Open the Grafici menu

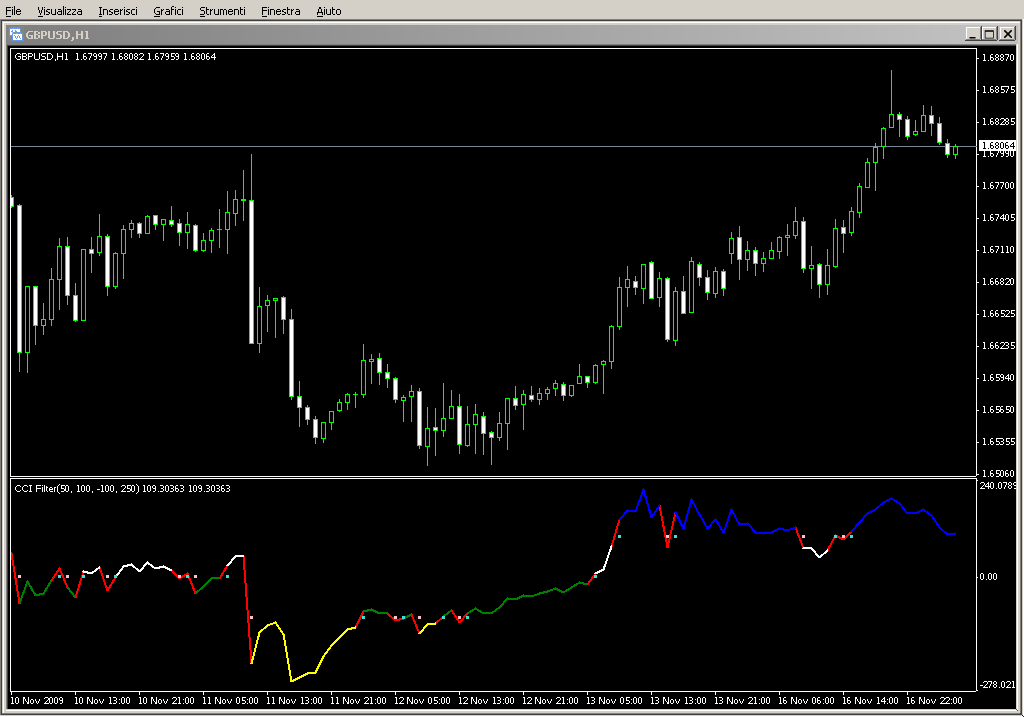point(168,11)
